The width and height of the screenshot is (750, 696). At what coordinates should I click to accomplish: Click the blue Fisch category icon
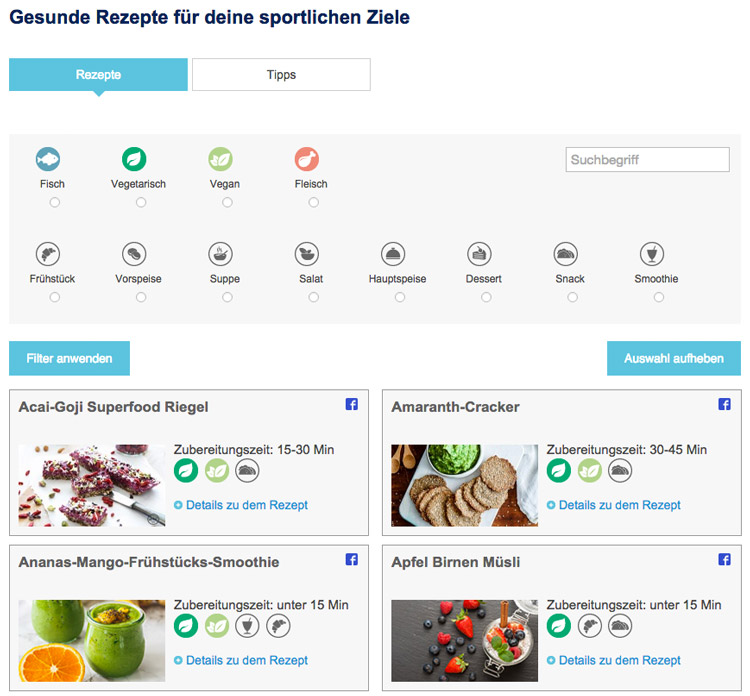tap(48, 159)
